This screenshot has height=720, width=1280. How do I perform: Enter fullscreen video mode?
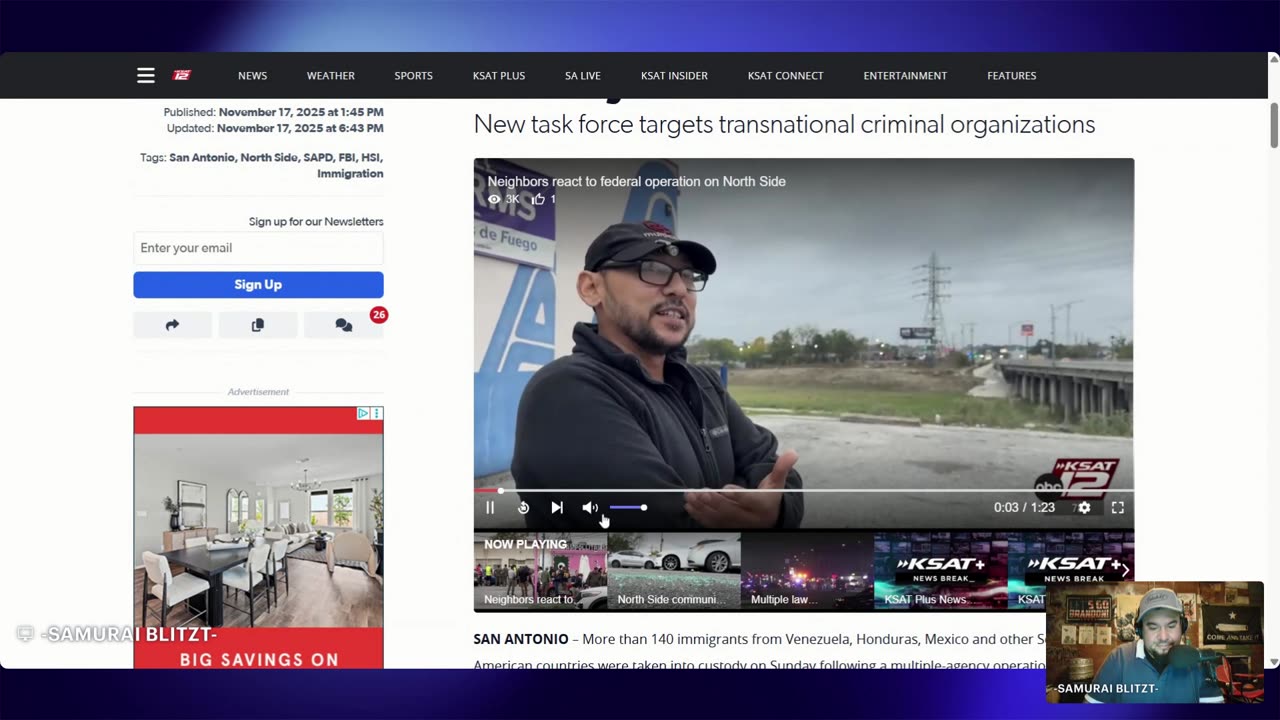(x=1118, y=508)
